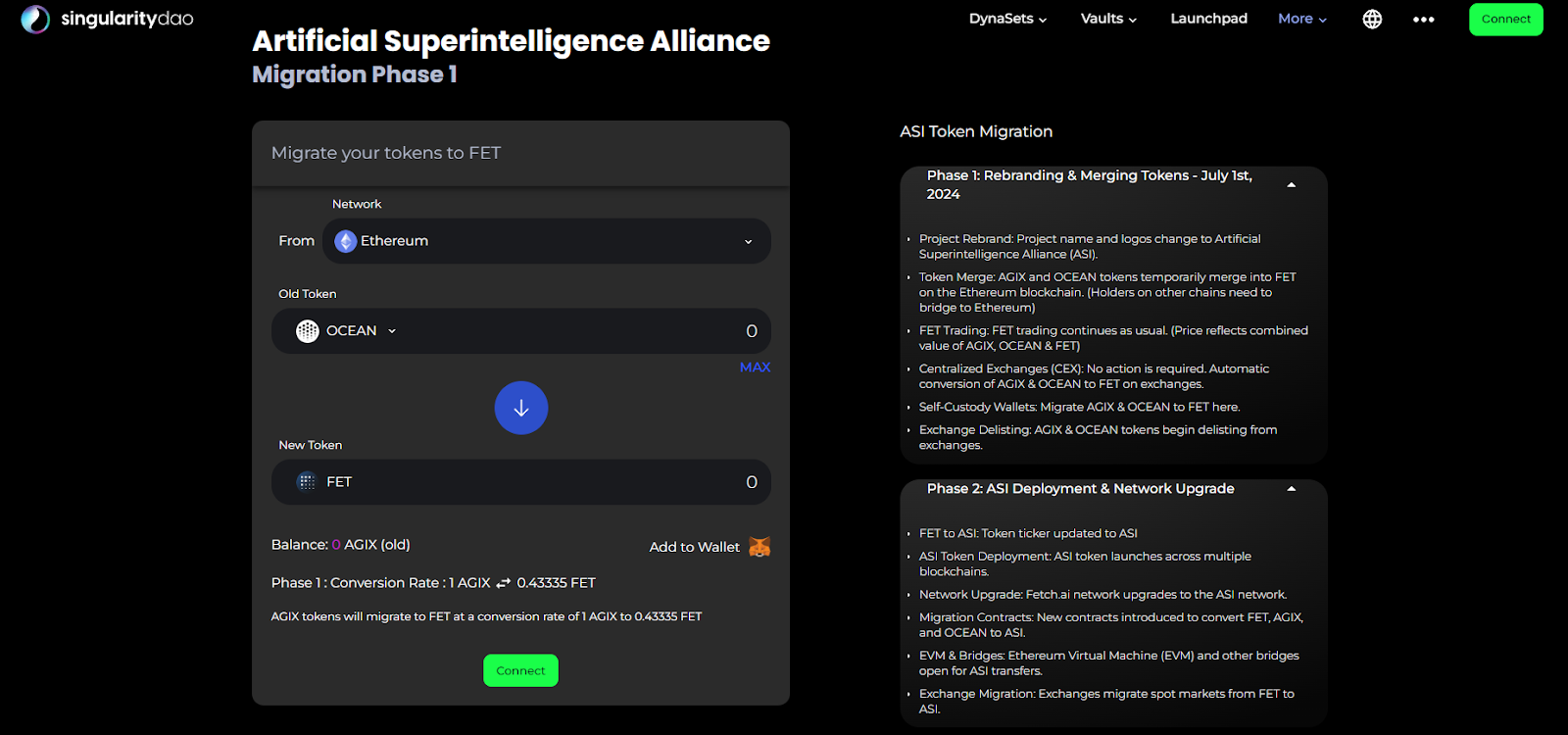Click the 'ASI Token Deployment' bullet text
Image resolution: width=1568 pixels, height=735 pixels.
(1085, 563)
